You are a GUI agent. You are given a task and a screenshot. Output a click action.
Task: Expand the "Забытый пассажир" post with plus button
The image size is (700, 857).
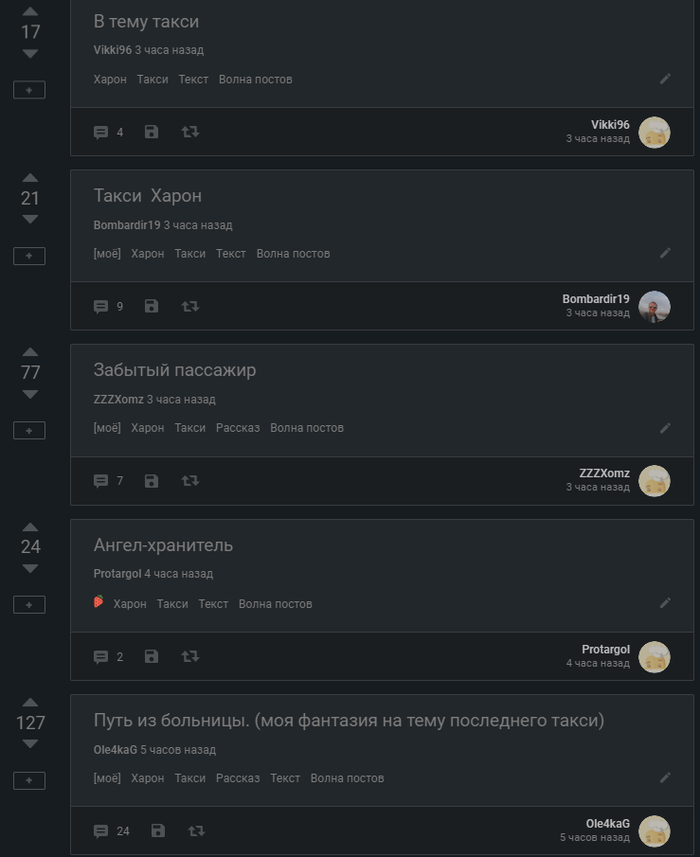29,430
